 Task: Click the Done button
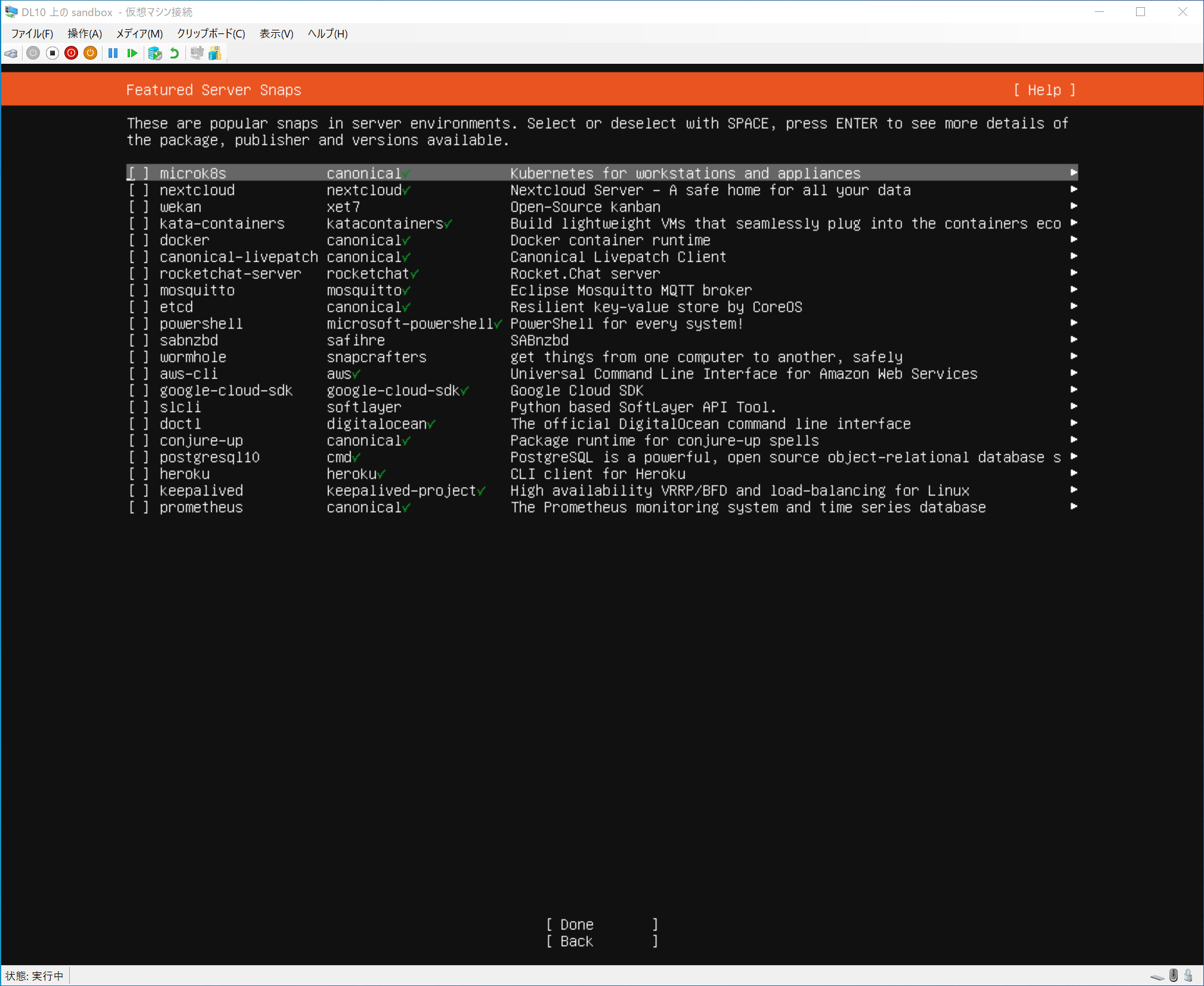[602, 925]
